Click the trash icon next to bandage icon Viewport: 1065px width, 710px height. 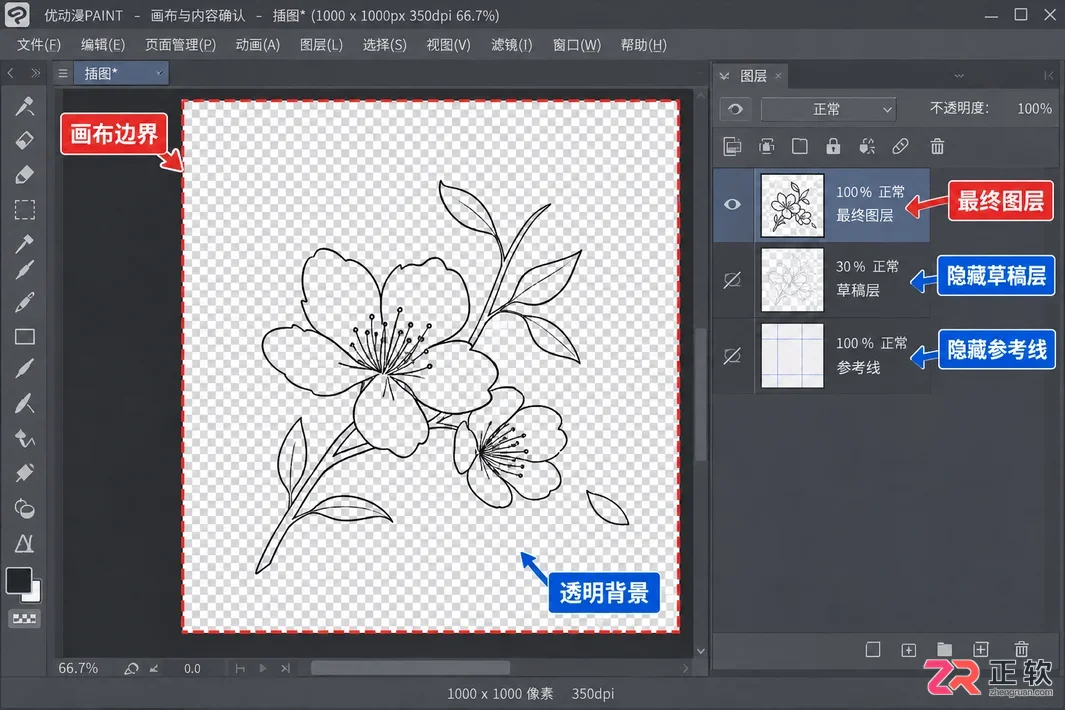(x=937, y=146)
